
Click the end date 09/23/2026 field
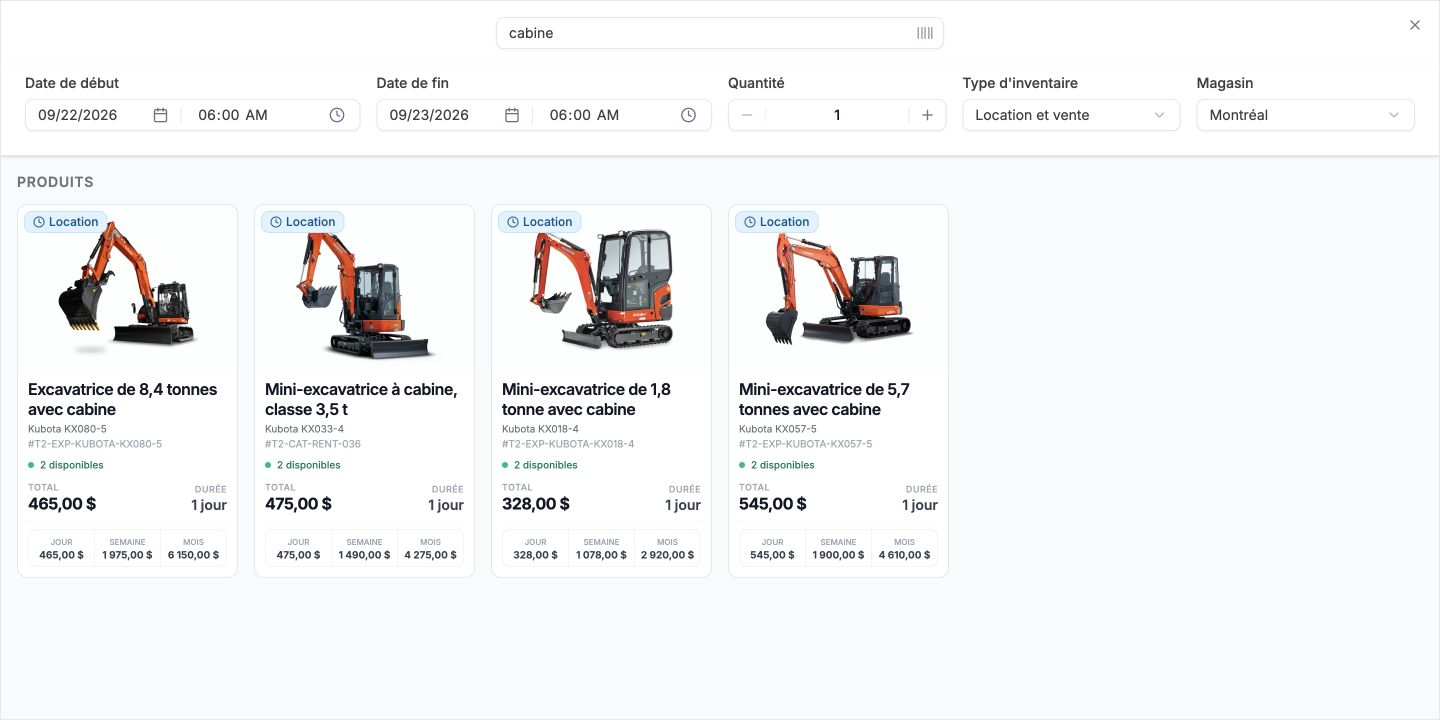430,115
